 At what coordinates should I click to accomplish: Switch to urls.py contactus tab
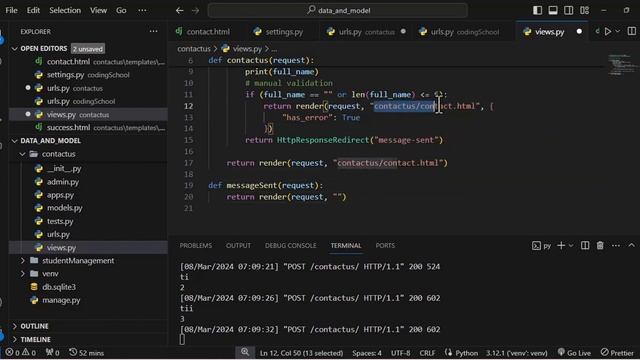[x=366, y=31]
